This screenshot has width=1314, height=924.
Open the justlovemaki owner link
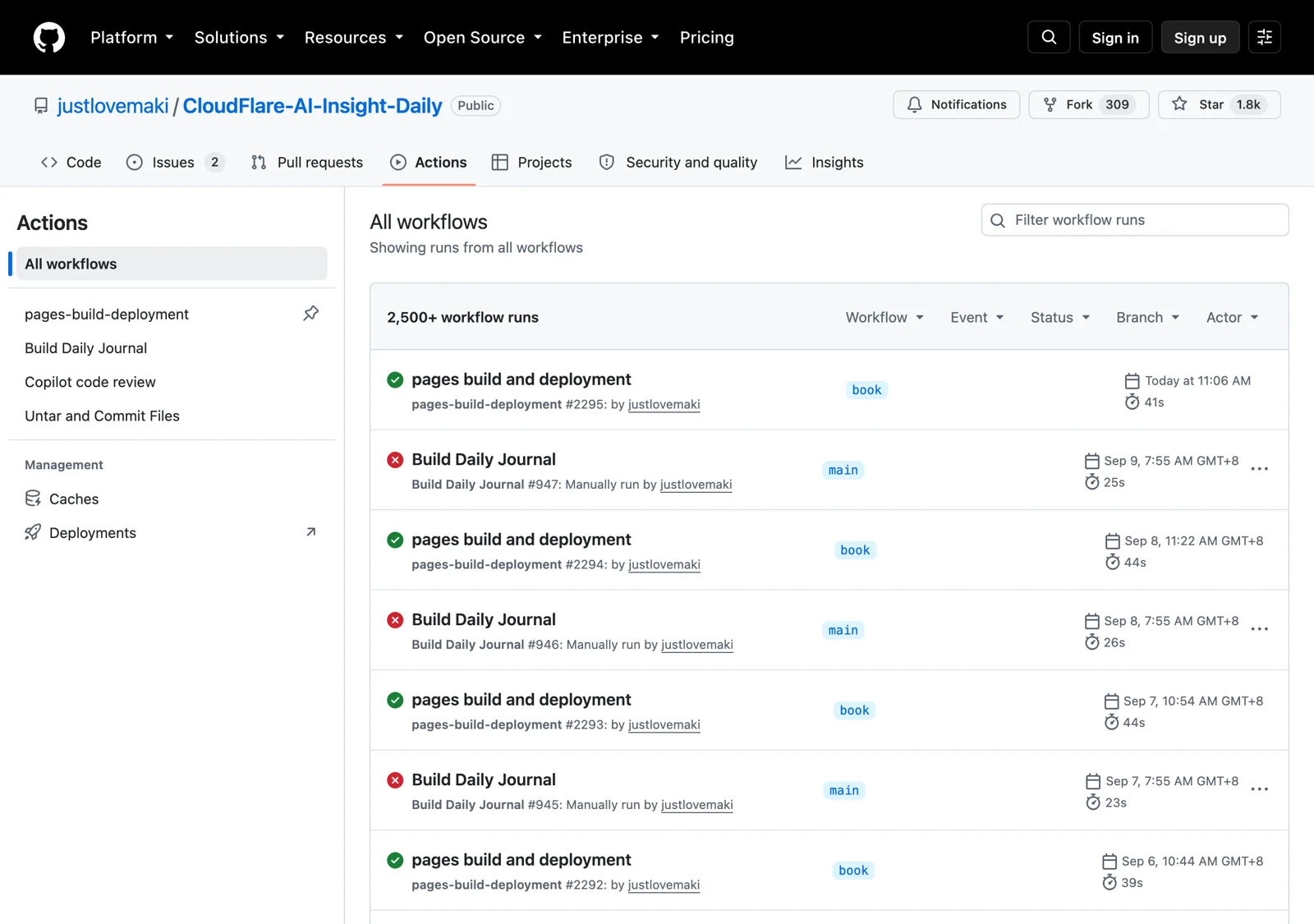(x=113, y=106)
